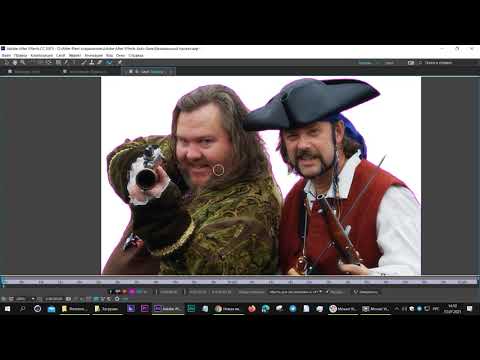The width and height of the screenshot is (480, 360).
Task: Select the Clone Stamp tool
Action: (x=91, y=62)
